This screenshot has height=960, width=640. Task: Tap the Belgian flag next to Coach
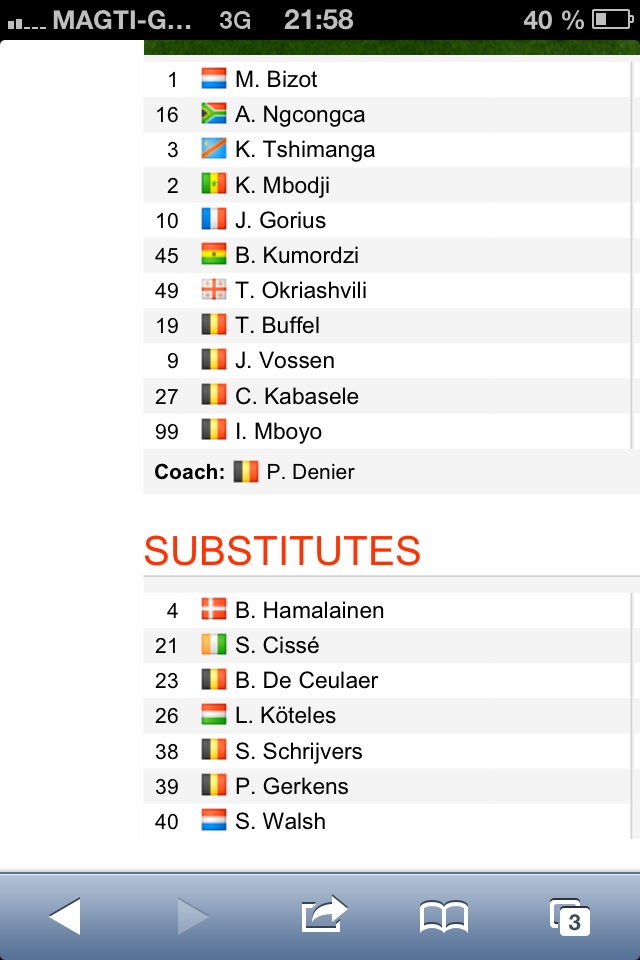coord(246,472)
